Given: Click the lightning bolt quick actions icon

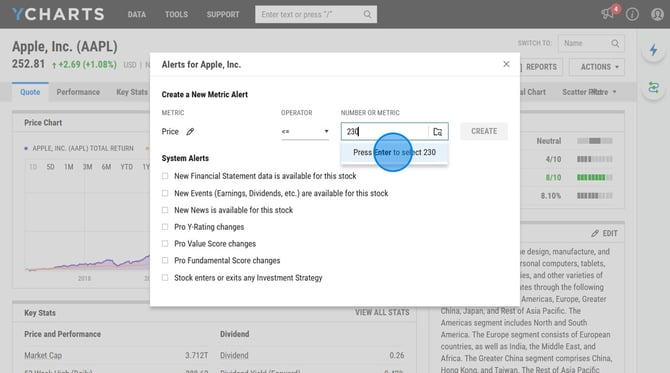Looking at the screenshot, I should point(653,50).
